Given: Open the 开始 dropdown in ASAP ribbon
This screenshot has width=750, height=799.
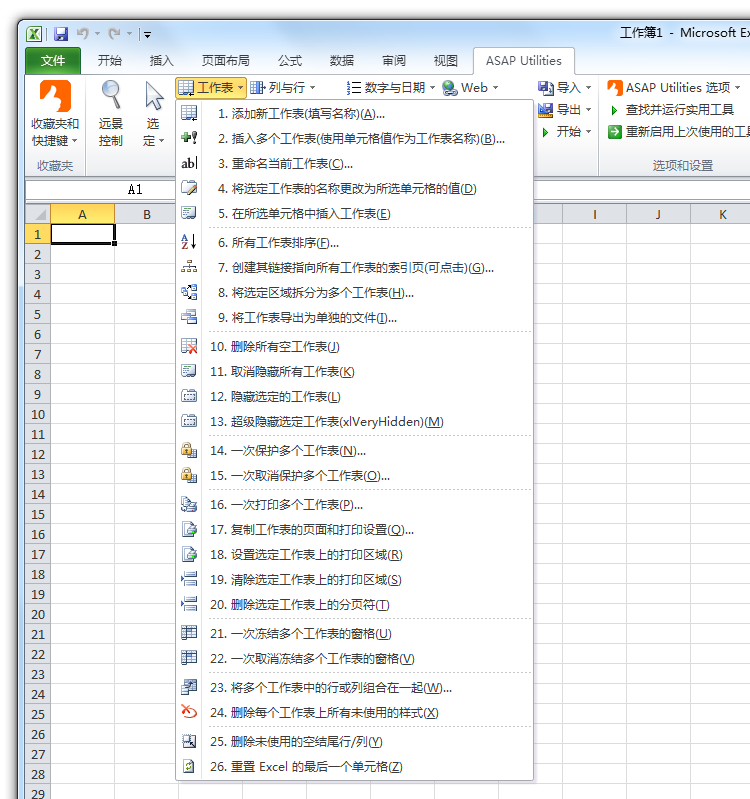Looking at the screenshot, I should [x=566, y=132].
